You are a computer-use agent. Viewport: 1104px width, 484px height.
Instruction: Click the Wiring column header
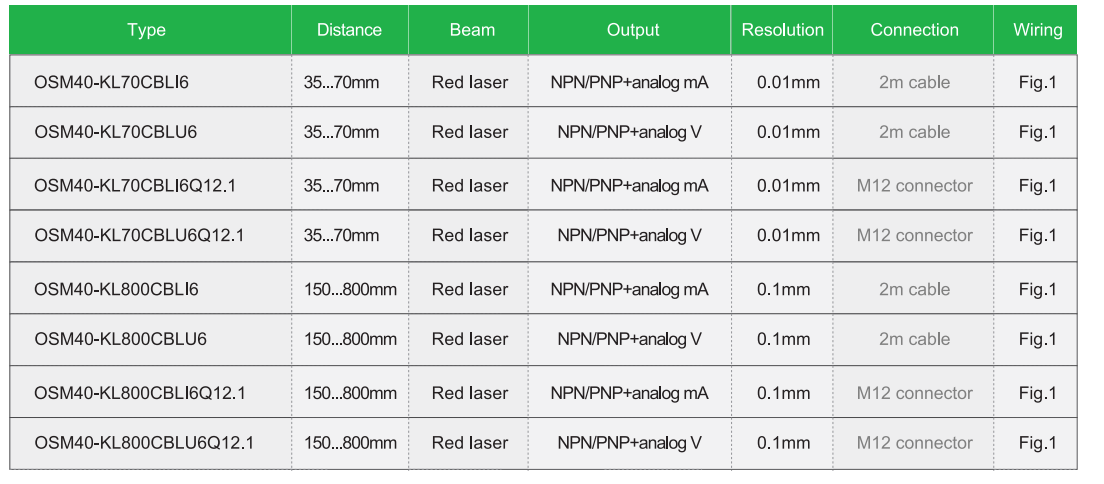tap(1038, 30)
